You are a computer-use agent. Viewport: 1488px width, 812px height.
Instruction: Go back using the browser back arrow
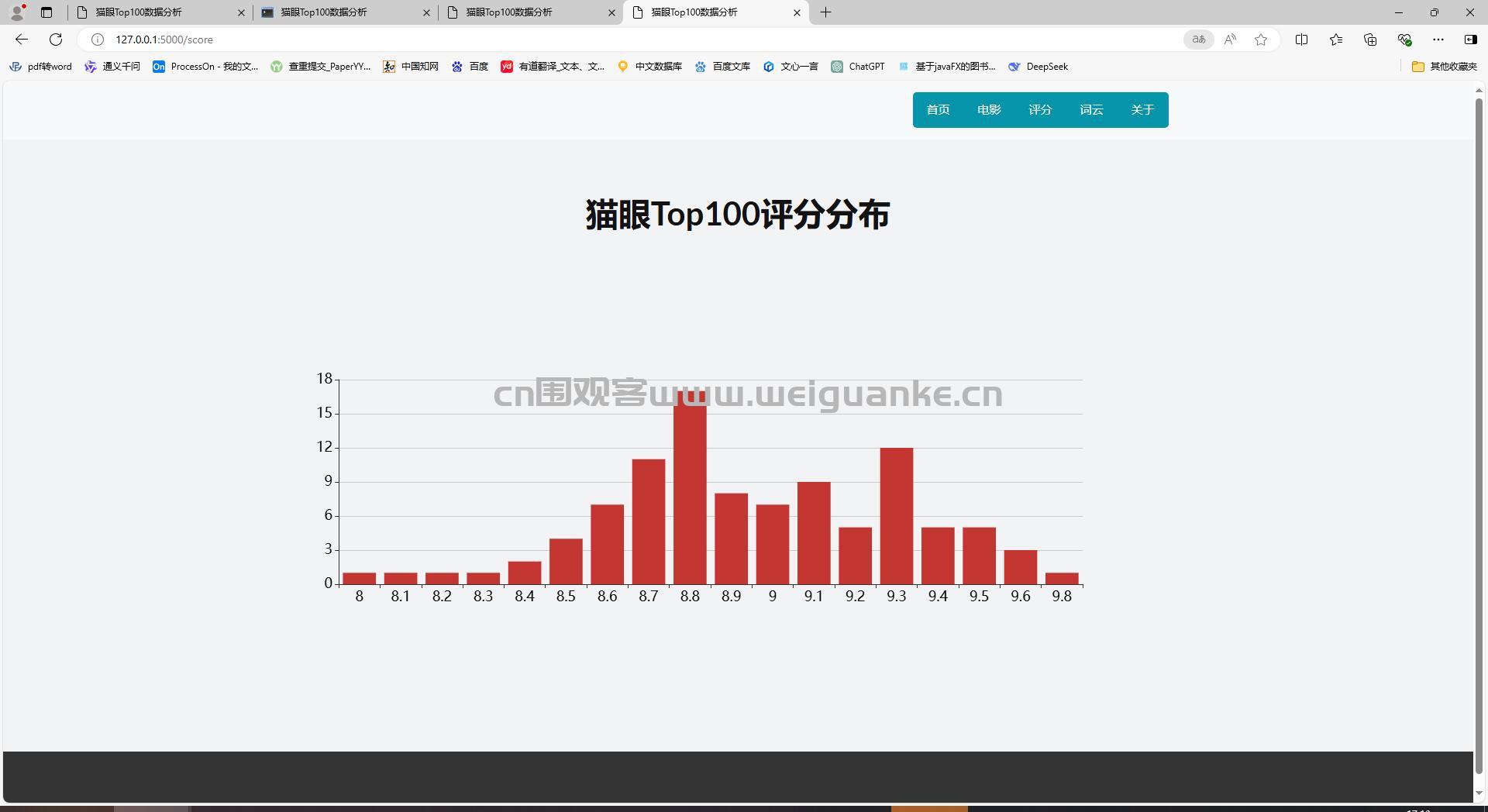point(22,40)
